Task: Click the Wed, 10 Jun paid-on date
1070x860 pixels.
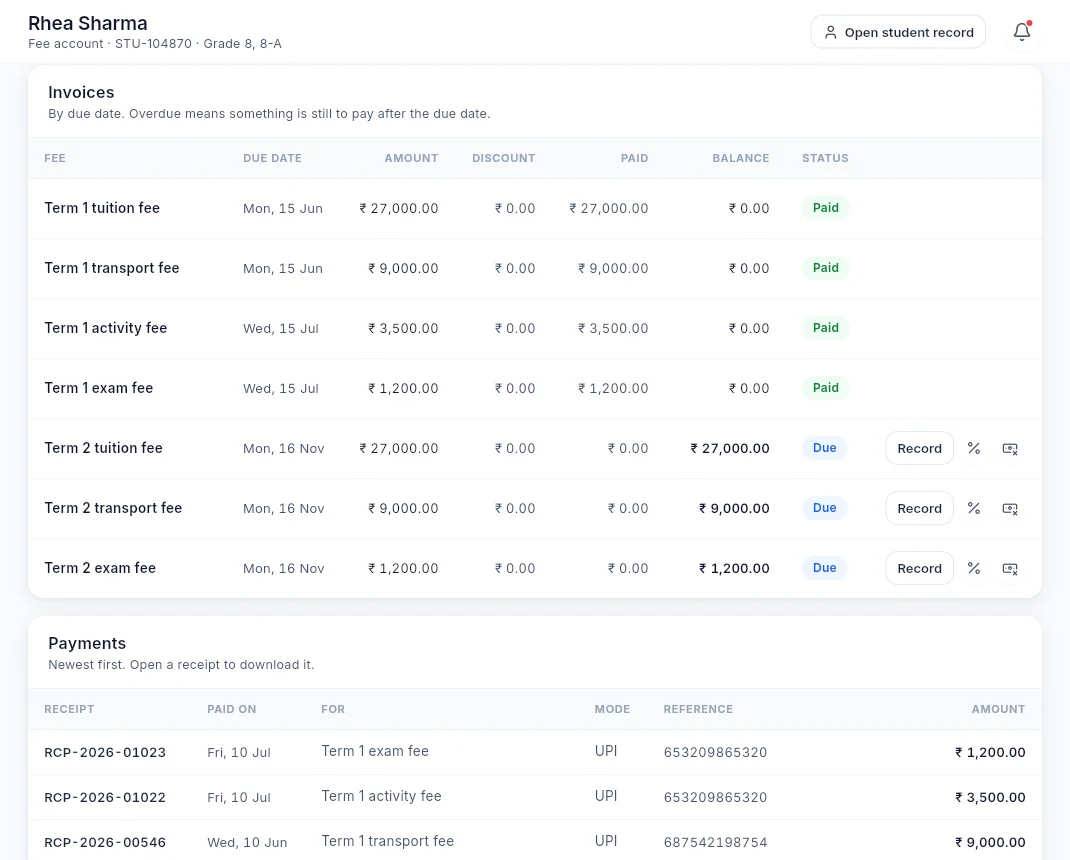Action: tap(247, 842)
